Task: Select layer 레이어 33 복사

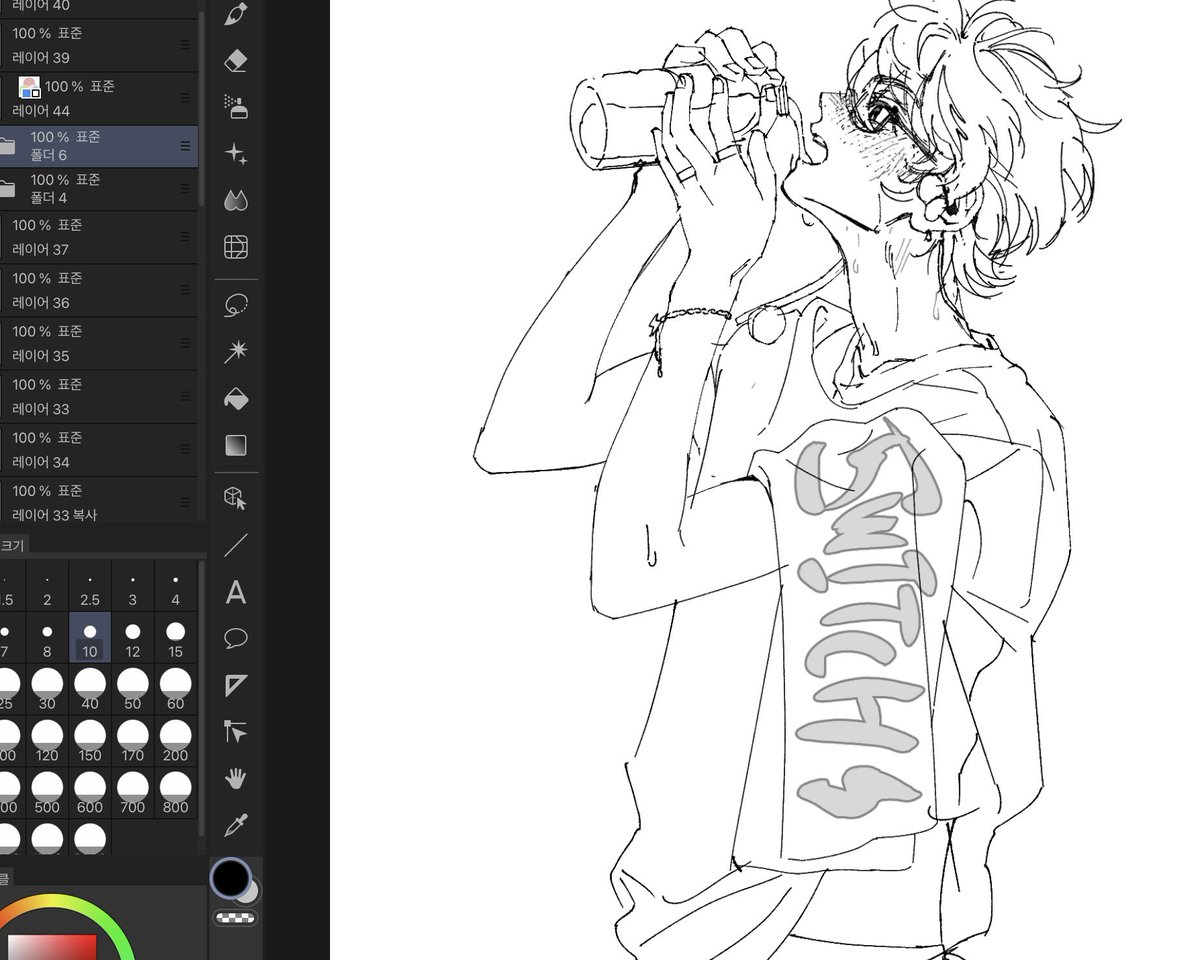Action: [x=99, y=500]
